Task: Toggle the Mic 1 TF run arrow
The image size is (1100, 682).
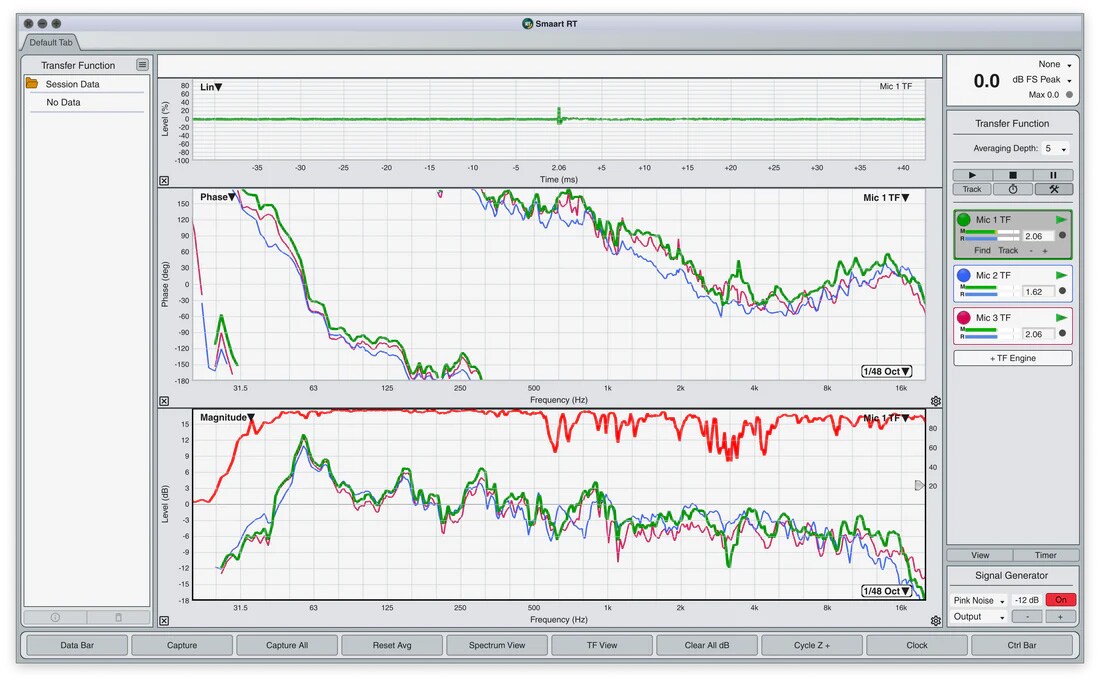Action: (1061, 220)
